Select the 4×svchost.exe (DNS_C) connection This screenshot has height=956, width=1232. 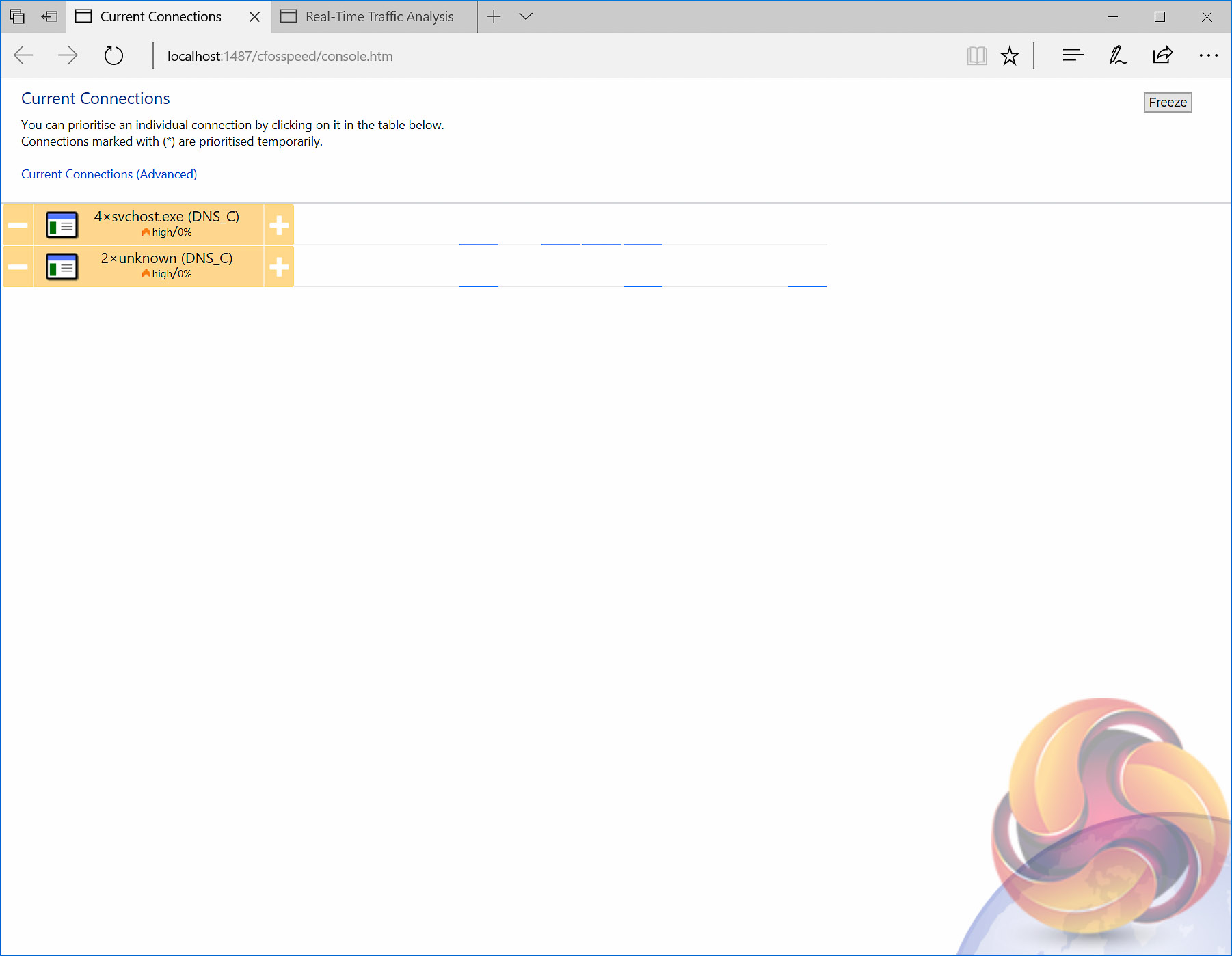click(x=148, y=225)
